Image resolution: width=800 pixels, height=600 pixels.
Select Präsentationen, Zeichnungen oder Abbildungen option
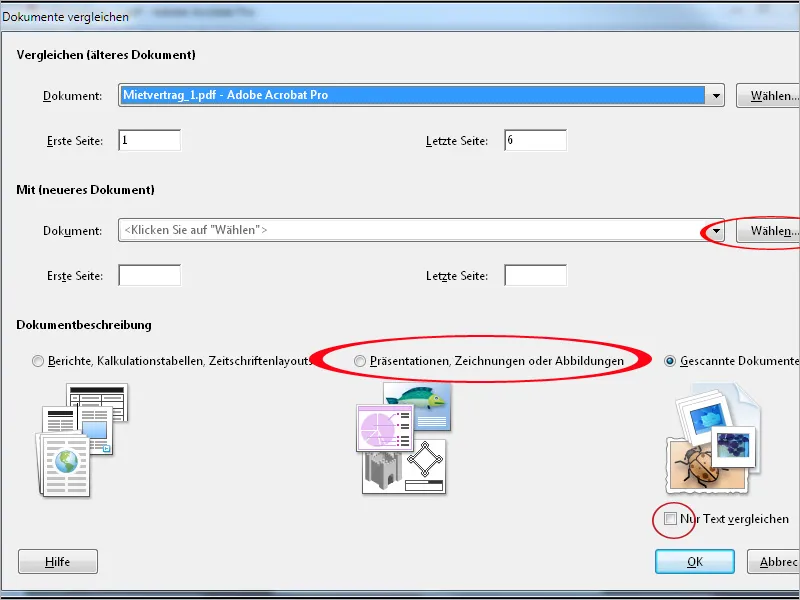click(x=360, y=361)
